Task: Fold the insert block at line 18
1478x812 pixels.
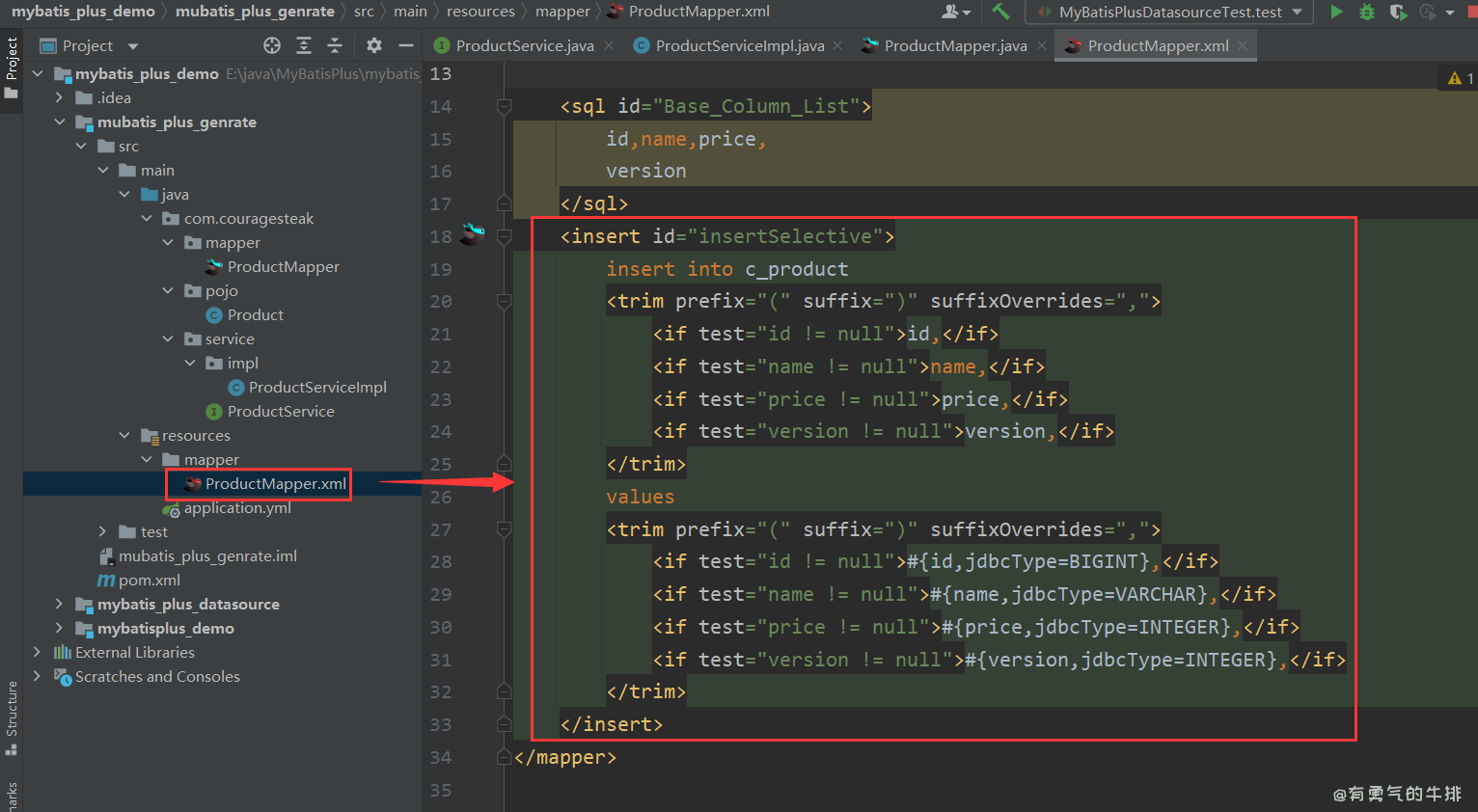Action: coord(504,236)
